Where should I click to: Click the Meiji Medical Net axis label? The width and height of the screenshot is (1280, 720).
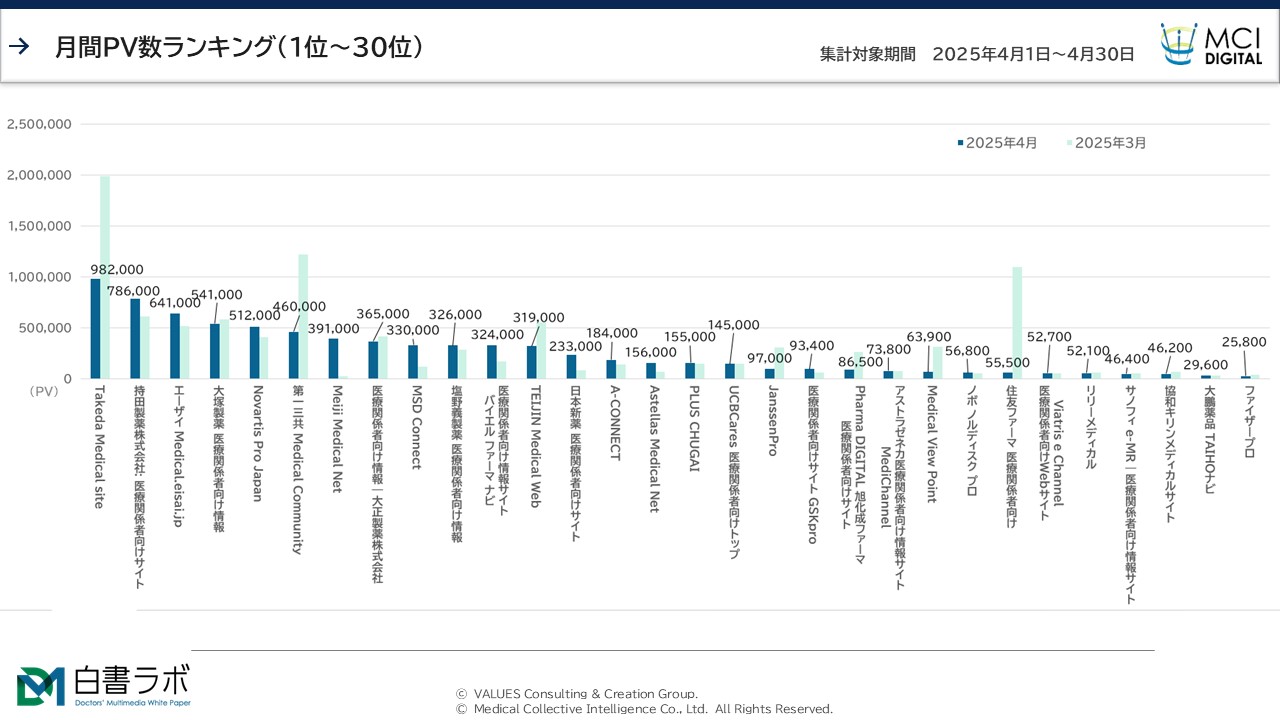point(336,438)
